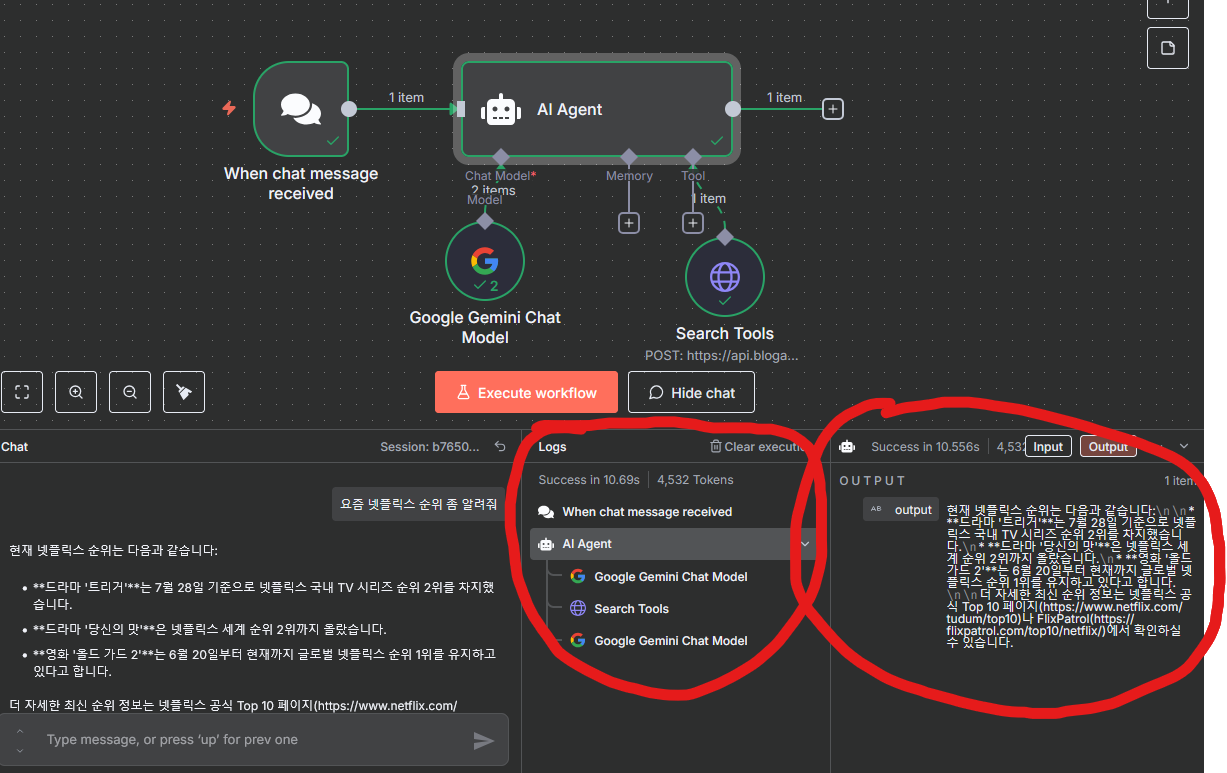The image size is (1227, 773).
Task: Click the OUTPUT section heading
Action: click(x=873, y=481)
